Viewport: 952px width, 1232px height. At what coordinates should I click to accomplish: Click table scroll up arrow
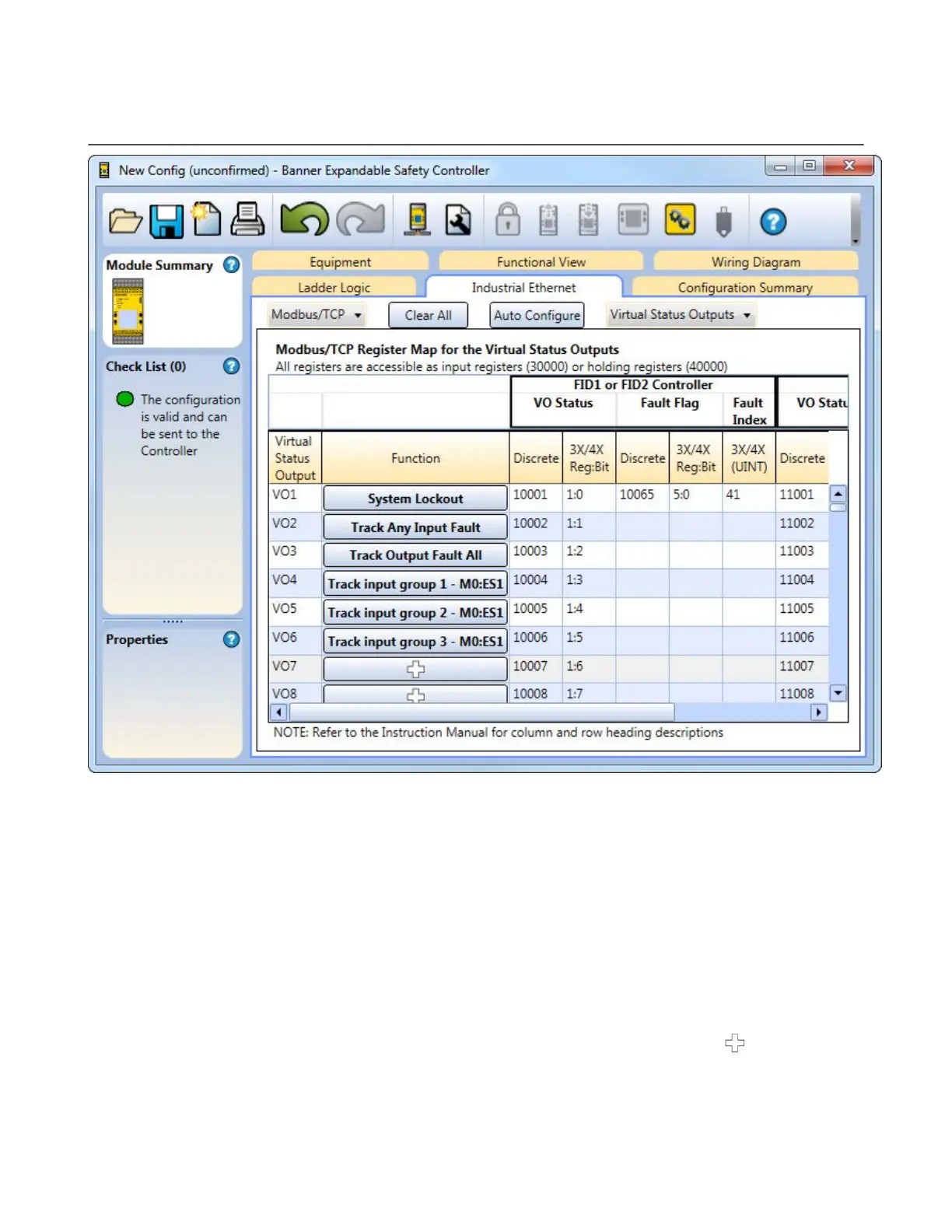838,494
